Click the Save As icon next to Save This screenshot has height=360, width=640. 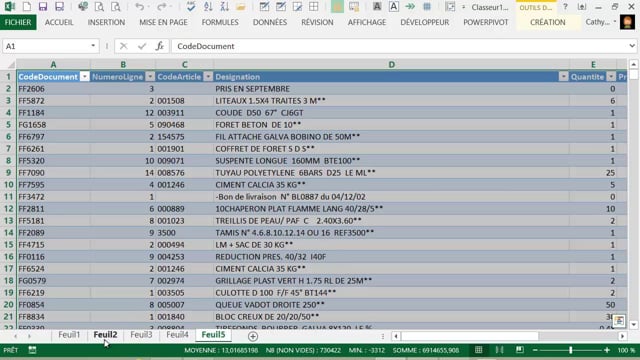coord(60,7)
